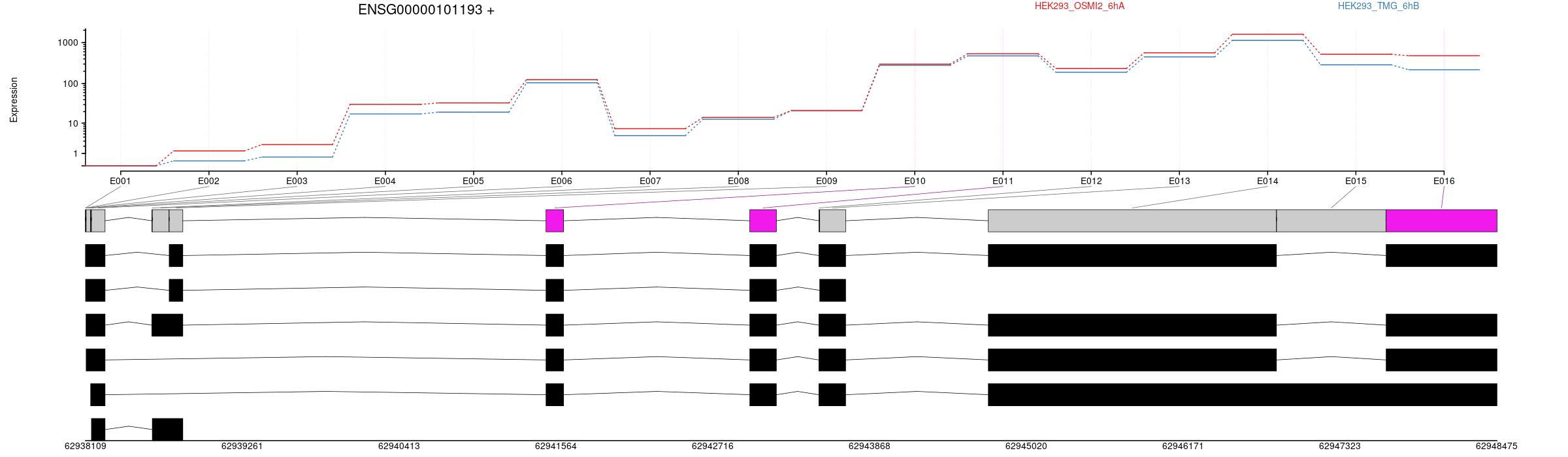
Task: Select the HEK293_TMG_6hB legend label
Action: coord(1379,6)
